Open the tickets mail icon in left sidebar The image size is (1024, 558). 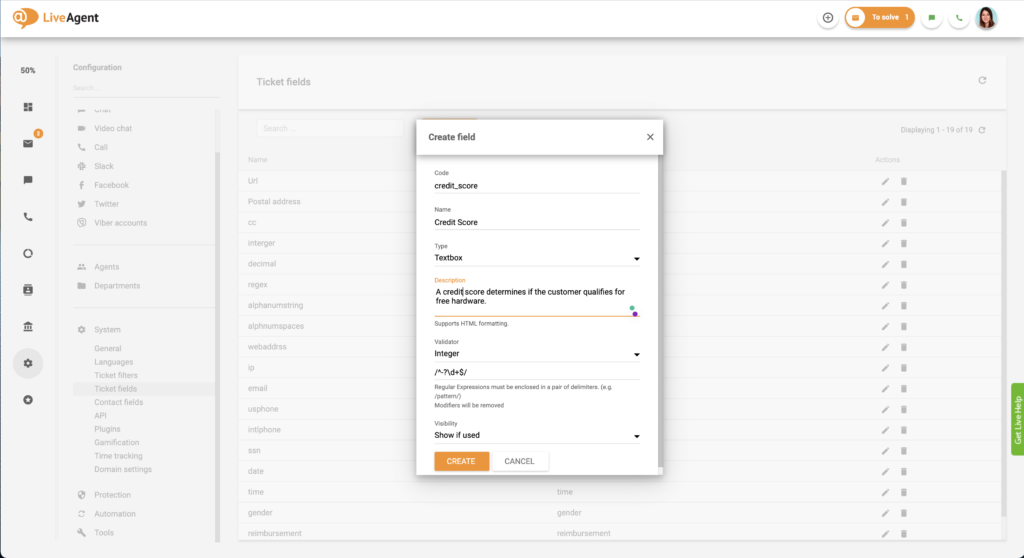click(x=28, y=143)
